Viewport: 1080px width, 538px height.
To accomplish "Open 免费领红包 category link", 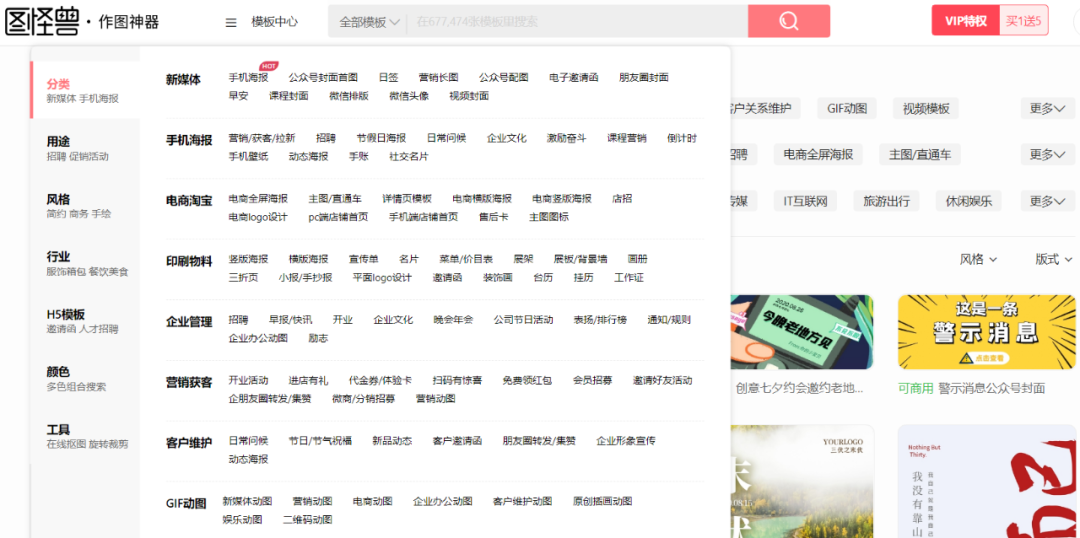I will (527, 380).
